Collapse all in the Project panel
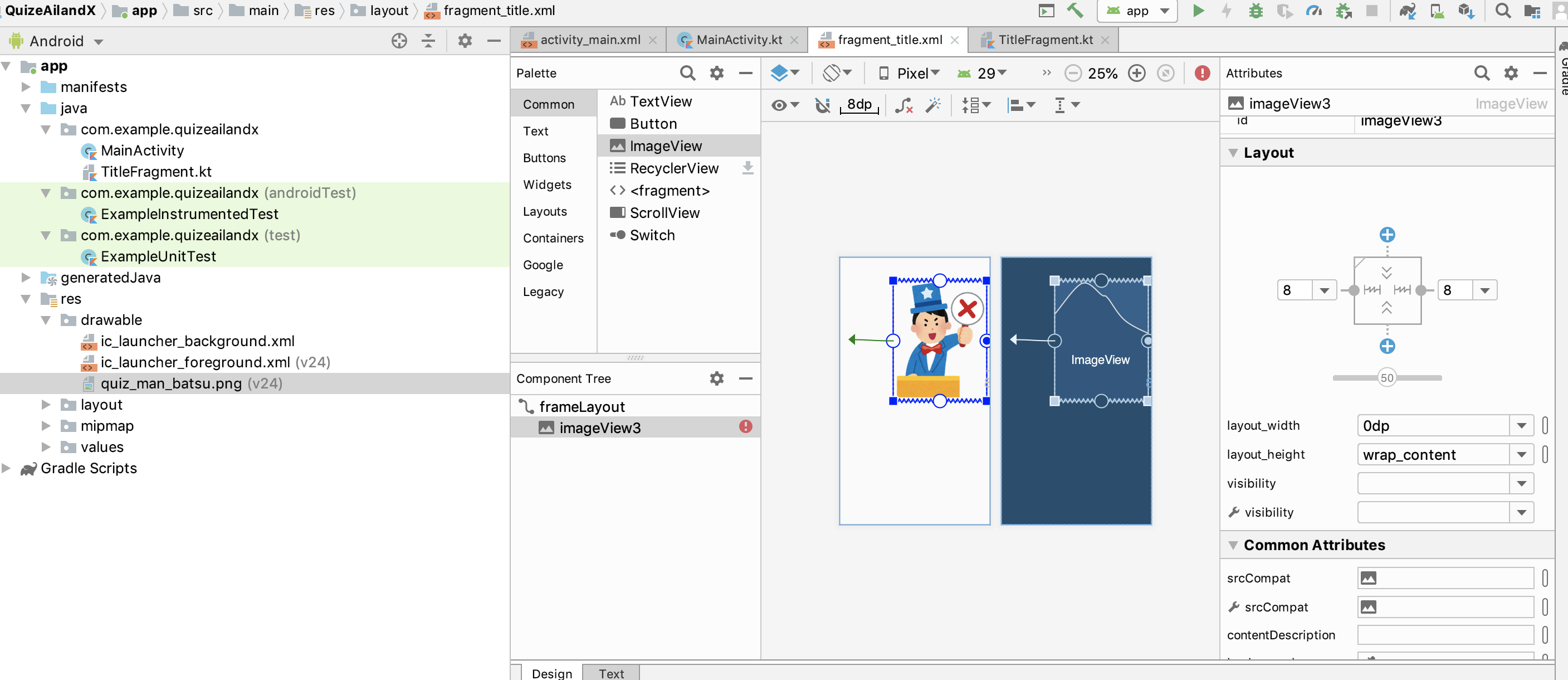Image resolution: width=1568 pixels, height=680 pixels. [x=428, y=41]
